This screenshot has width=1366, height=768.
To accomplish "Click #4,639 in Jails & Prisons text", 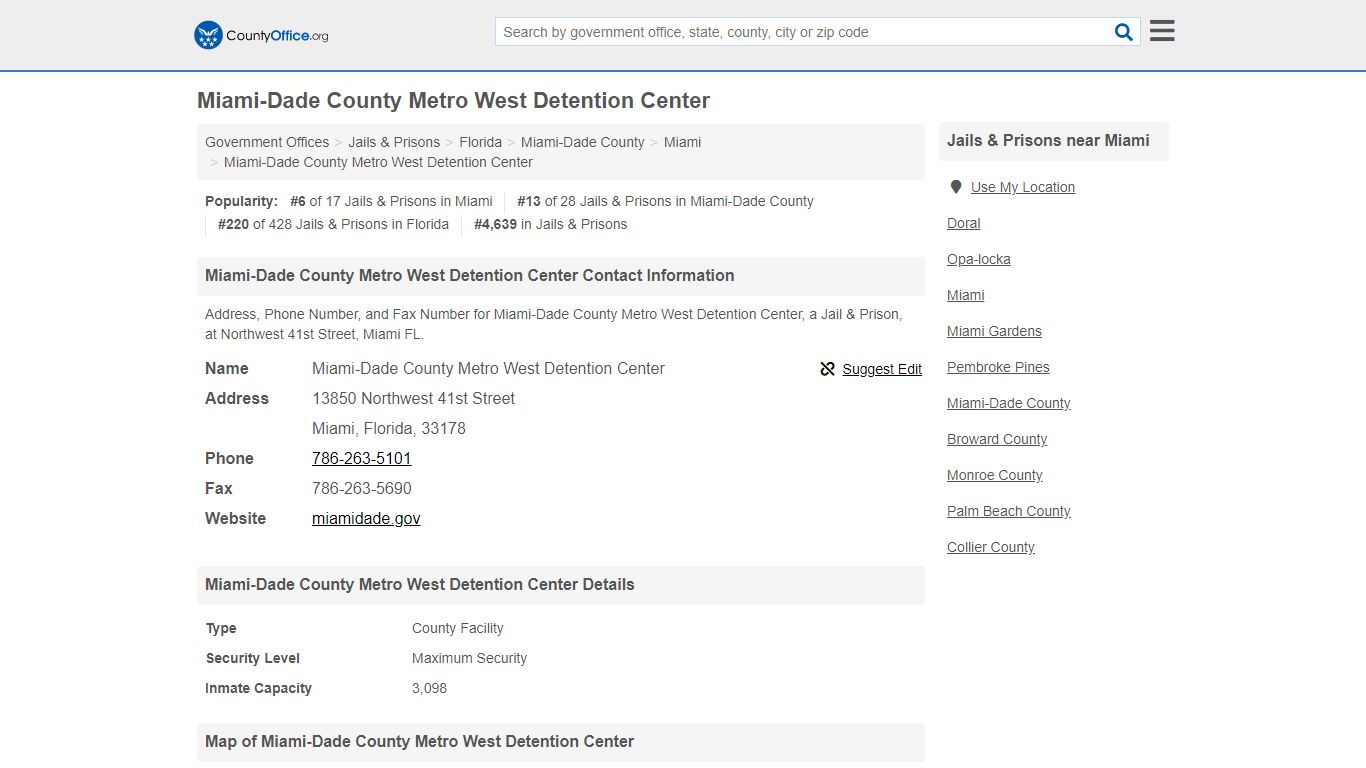I will [551, 224].
